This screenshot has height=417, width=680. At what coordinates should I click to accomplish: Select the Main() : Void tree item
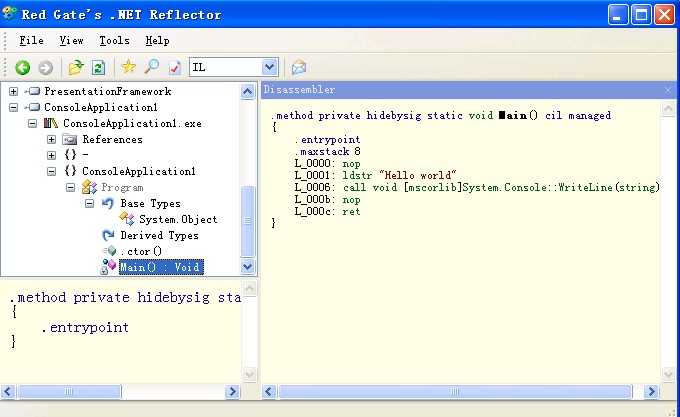pos(161,267)
